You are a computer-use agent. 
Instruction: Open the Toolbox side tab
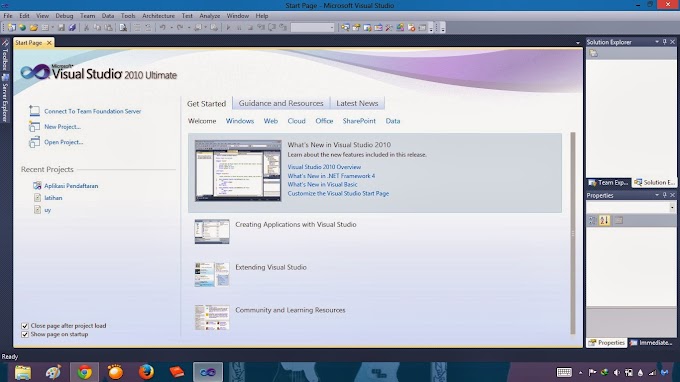tap(5, 54)
